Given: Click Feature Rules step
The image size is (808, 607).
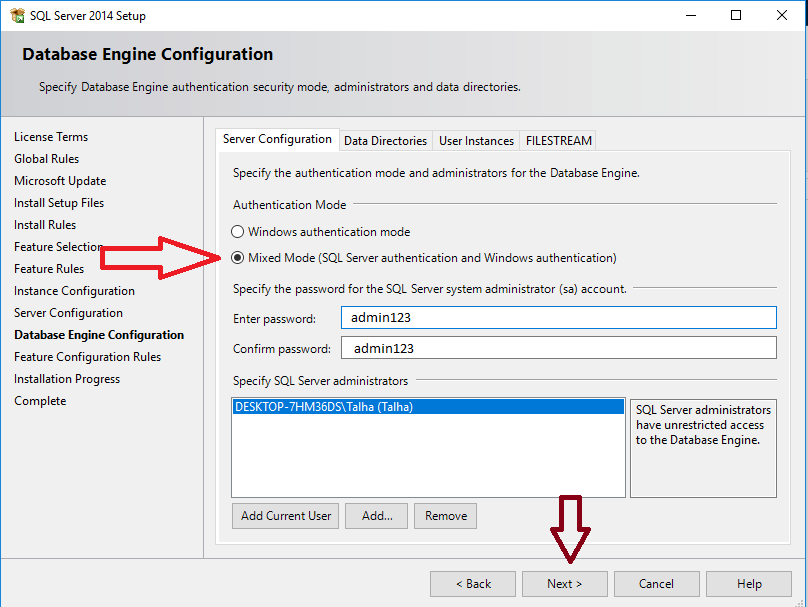Looking at the screenshot, I should (x=49, y=269).
